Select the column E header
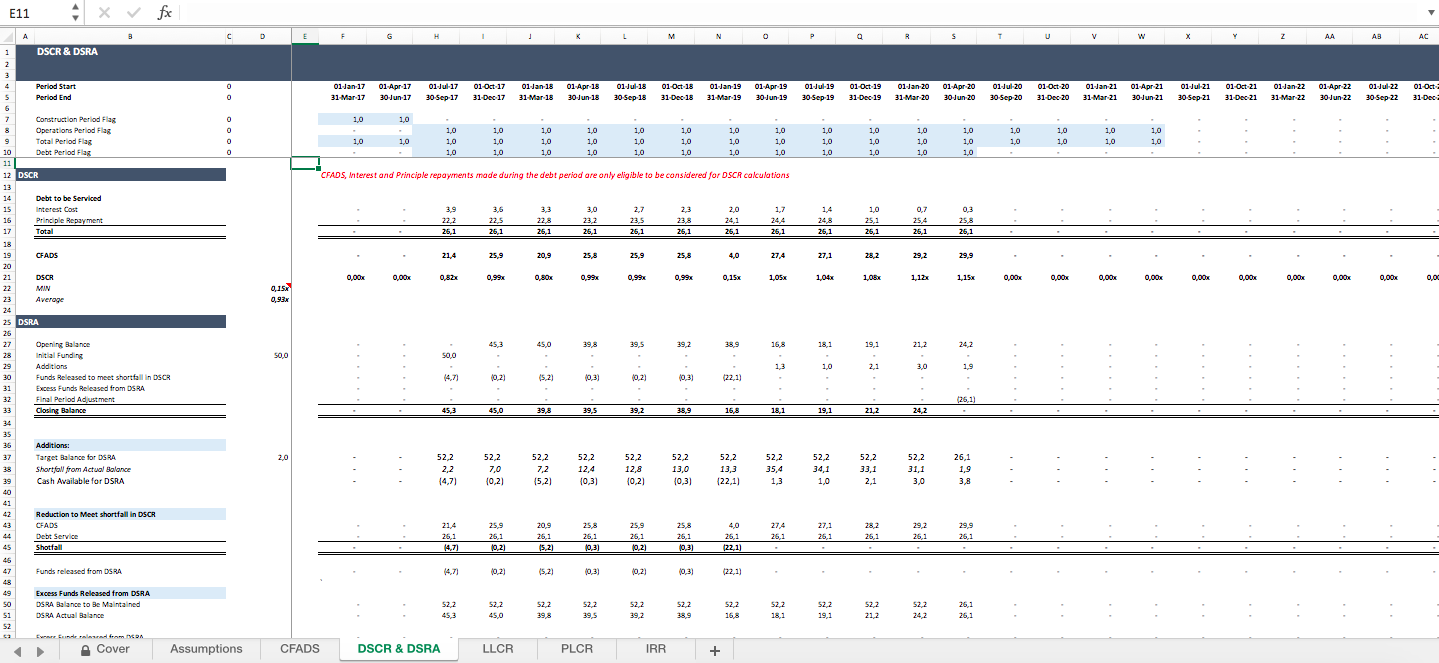Image resolution: width=1439 pixels, height=663 pixels. [304, 35]
